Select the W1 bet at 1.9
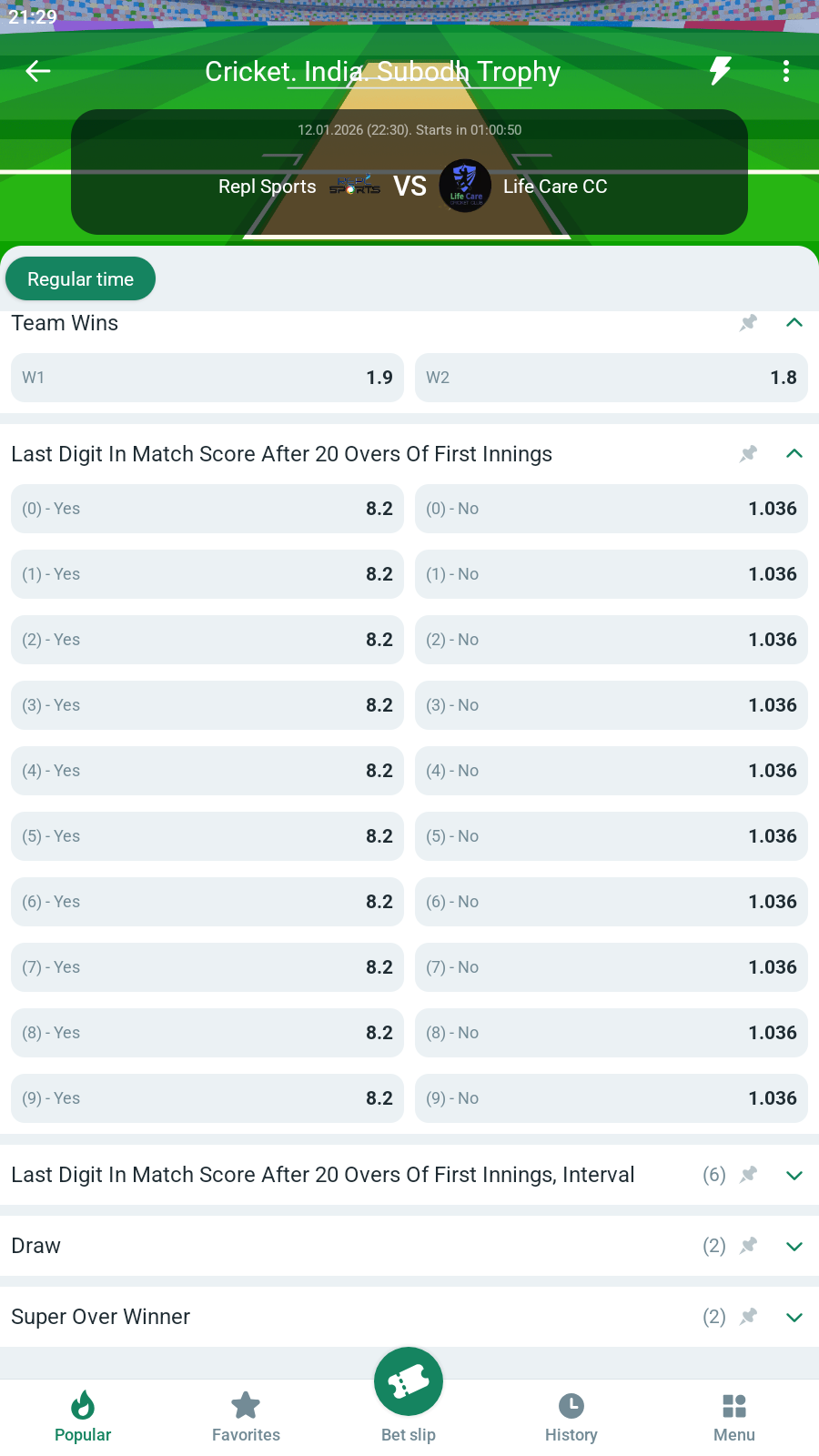The width and height of the screenshot is (819, 1456). 207,378
